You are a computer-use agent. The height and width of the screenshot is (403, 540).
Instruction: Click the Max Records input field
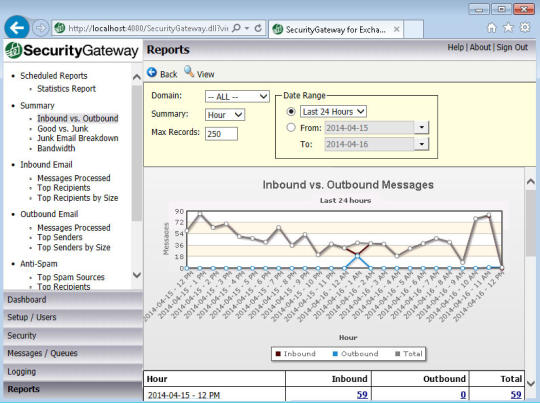coord(221,134)
